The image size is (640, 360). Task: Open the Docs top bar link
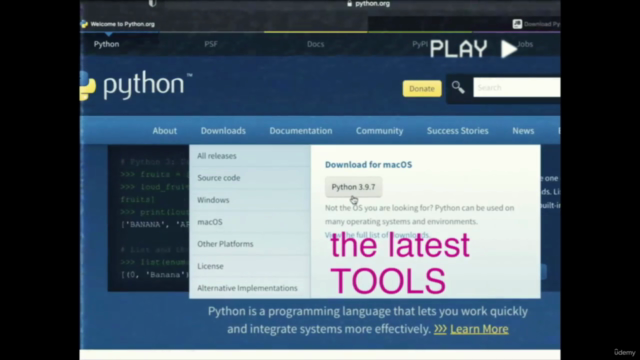(316, 44)
